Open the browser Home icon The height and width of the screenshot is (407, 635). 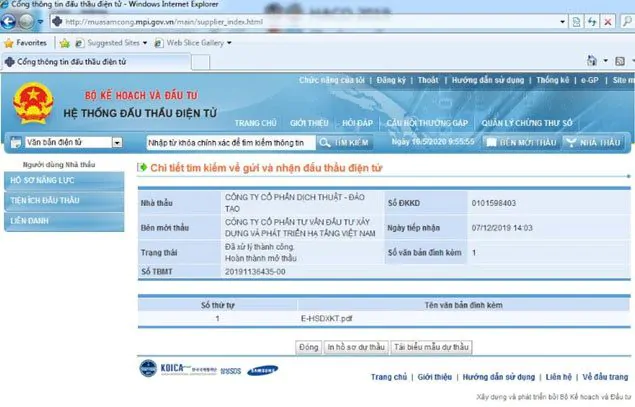[593, 62]
